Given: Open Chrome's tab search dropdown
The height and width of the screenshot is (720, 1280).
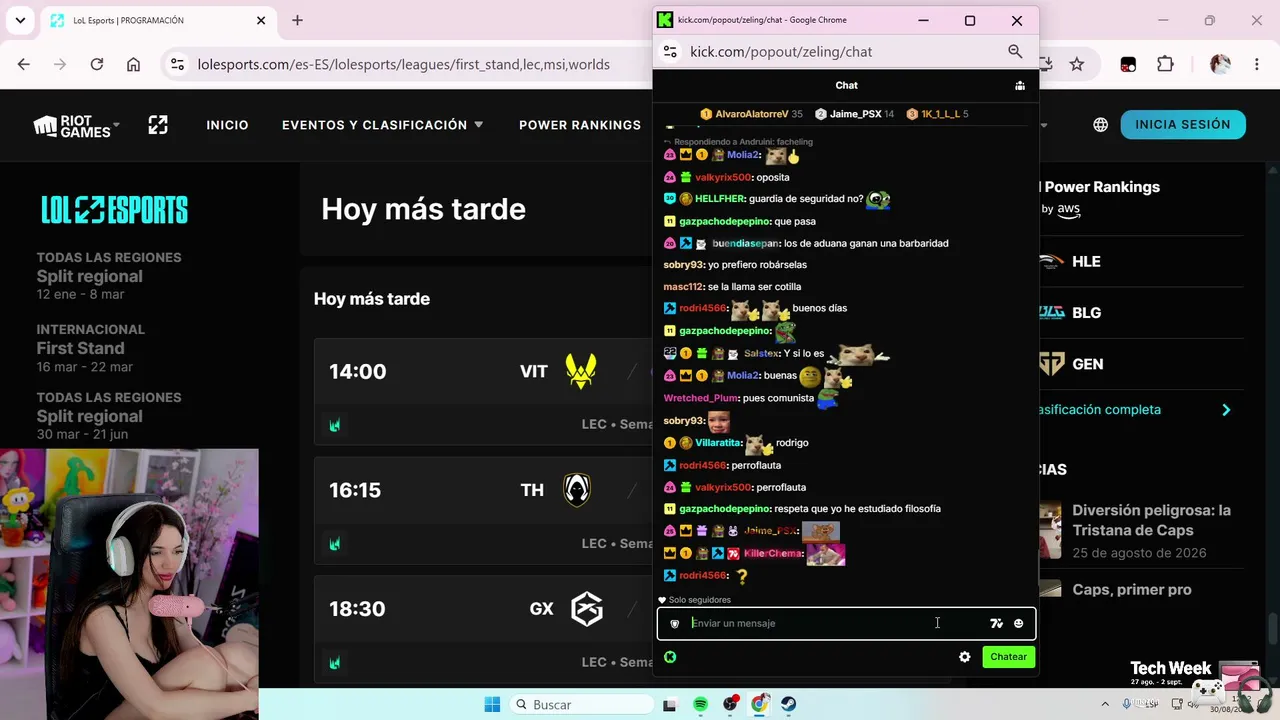Looking at the screenshot, I should 20,20.
